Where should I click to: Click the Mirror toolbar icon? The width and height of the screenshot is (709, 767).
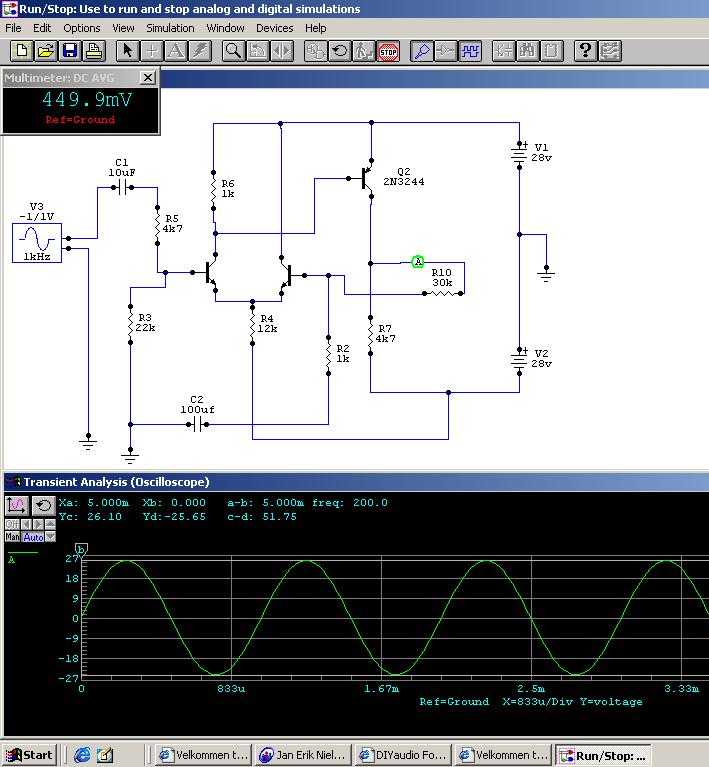point(281,51)
